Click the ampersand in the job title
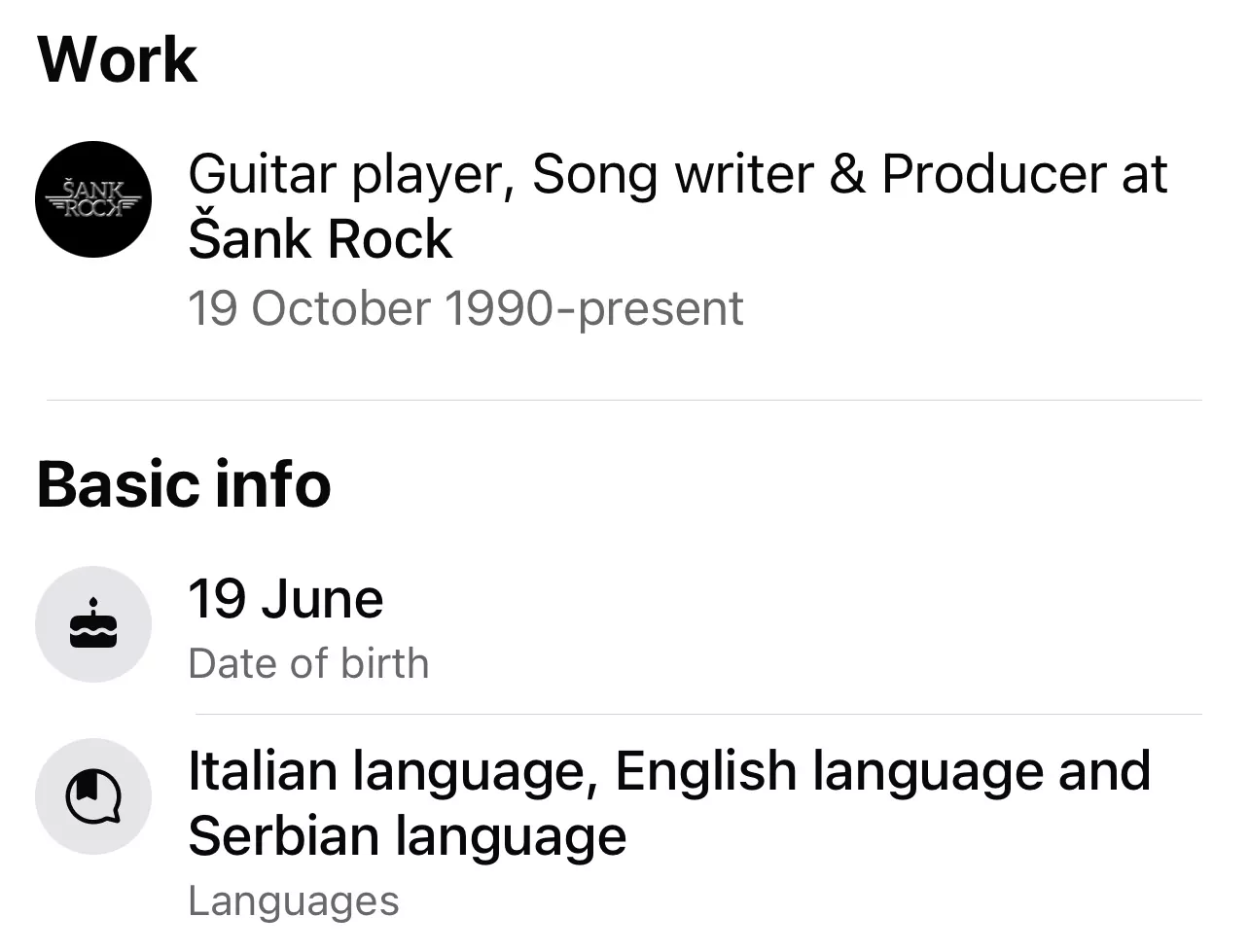Screen dimensions: 1249x952 [847, 175]
